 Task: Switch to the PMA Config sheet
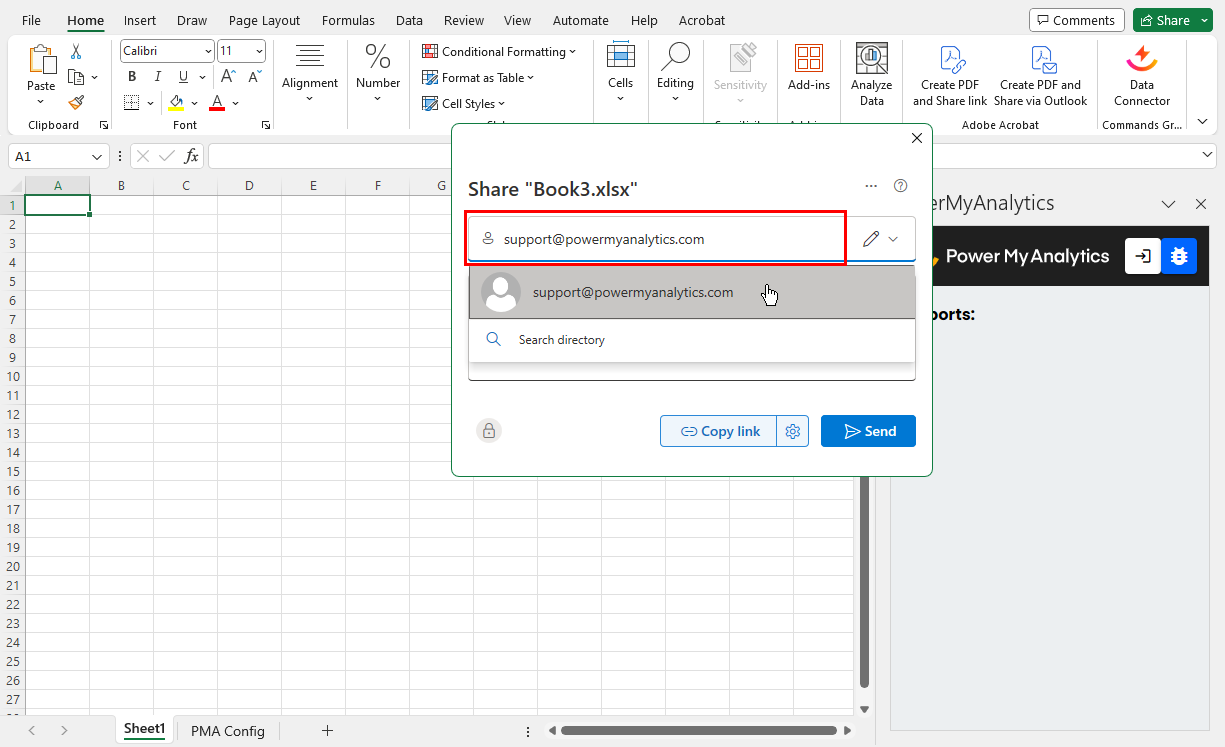[x=227, y=731]
